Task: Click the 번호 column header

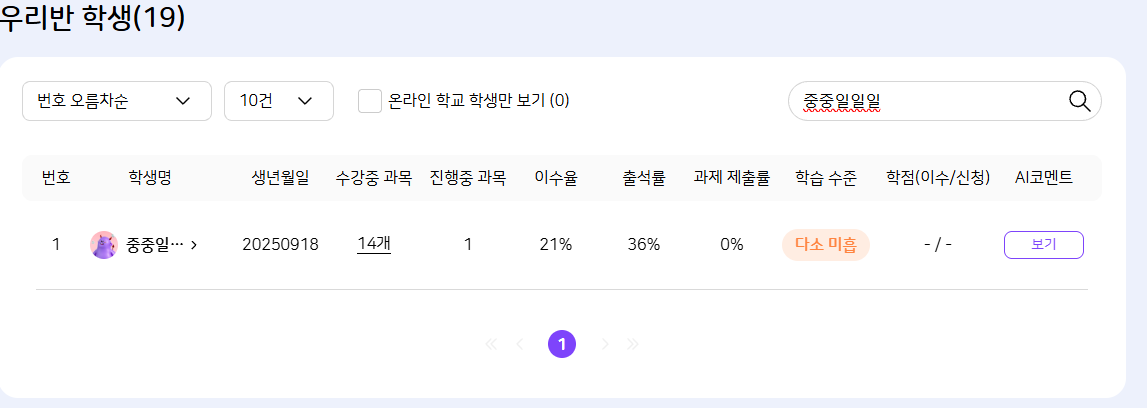Action: point(56,178)
